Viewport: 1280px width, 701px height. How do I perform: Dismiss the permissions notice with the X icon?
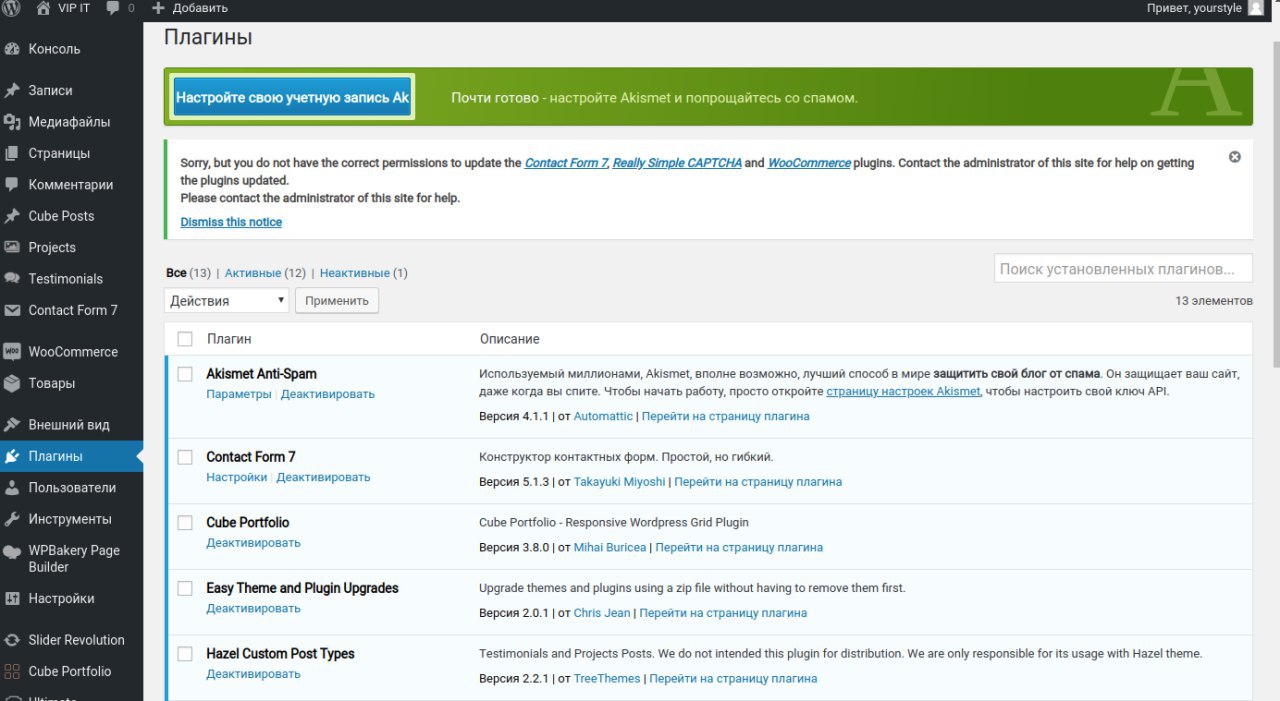point(1235,157)
